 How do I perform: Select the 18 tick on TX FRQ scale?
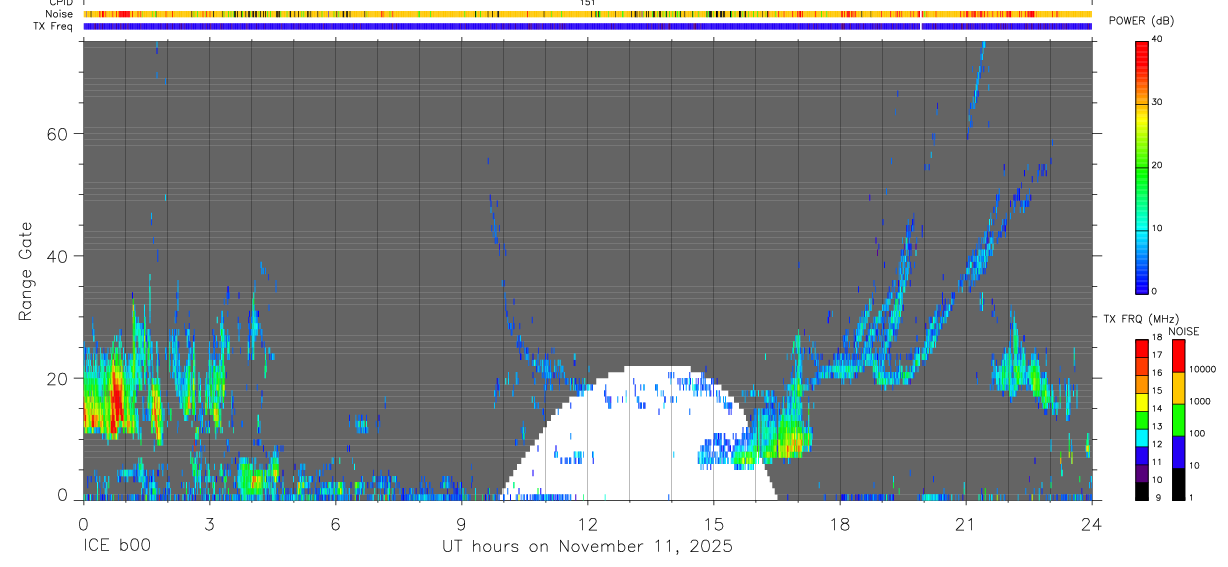point(1156,338)
